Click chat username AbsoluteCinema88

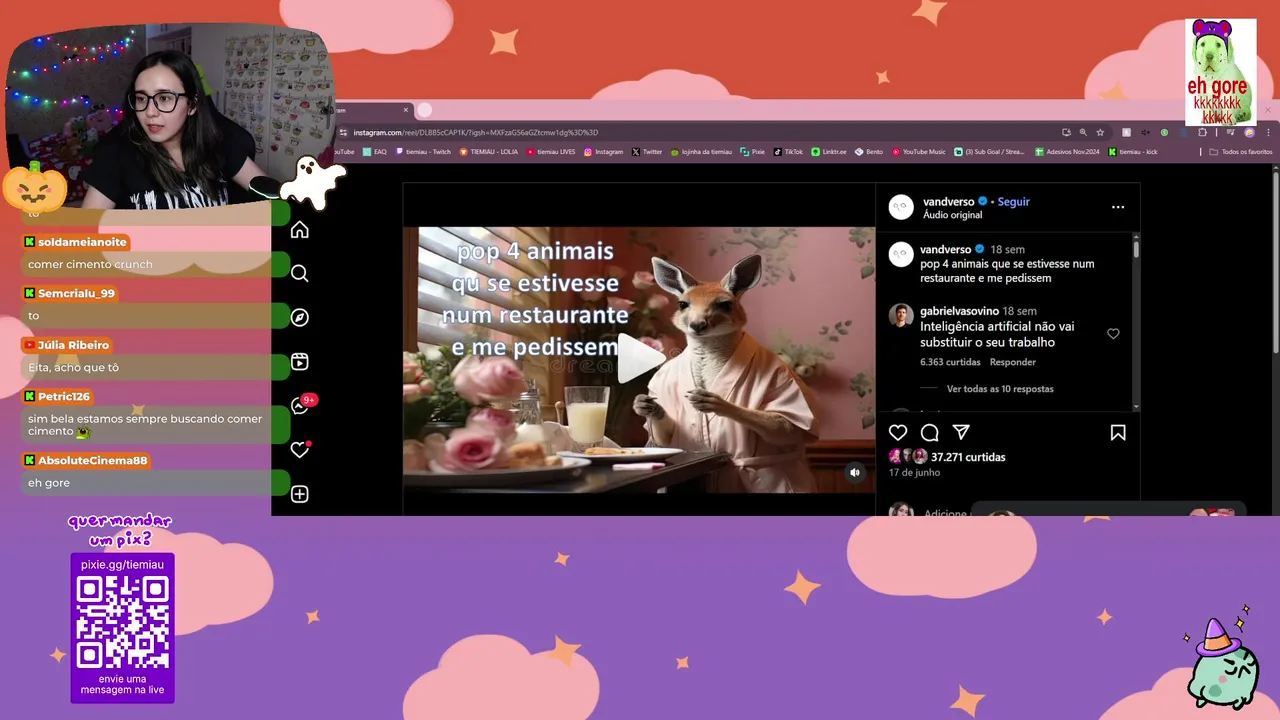point(93,460)
